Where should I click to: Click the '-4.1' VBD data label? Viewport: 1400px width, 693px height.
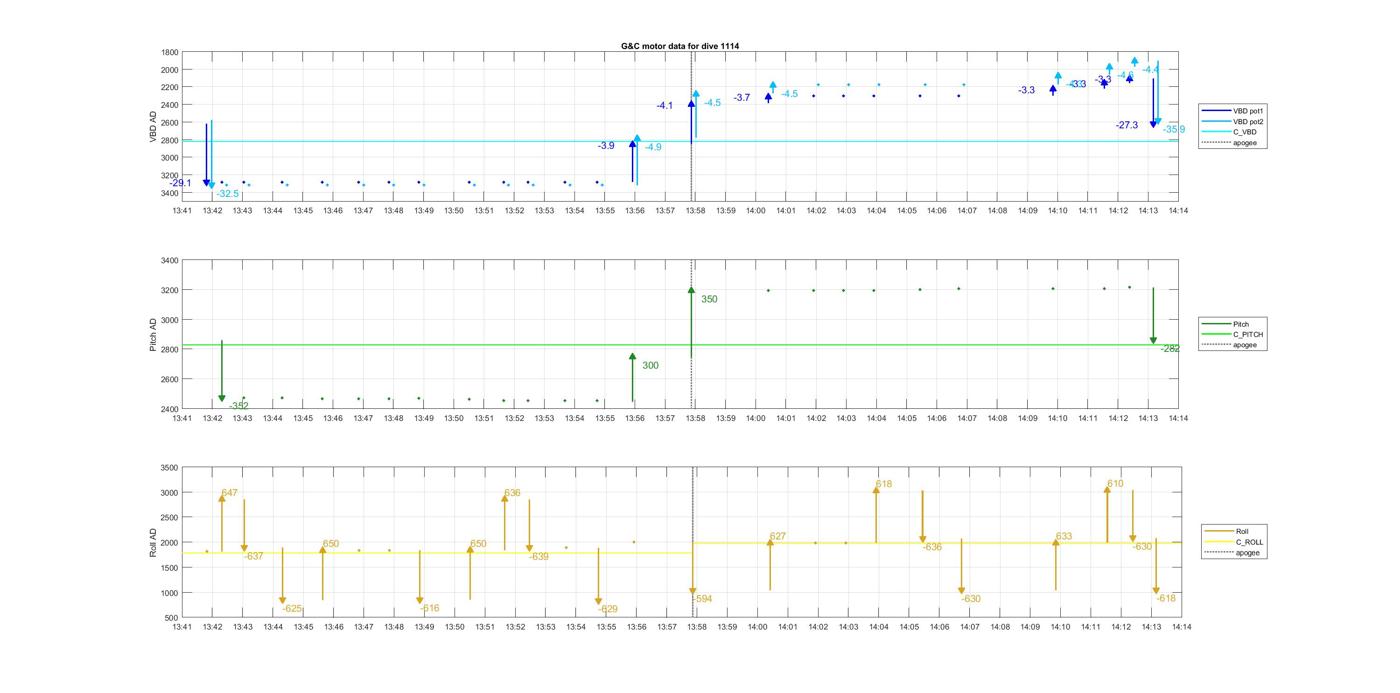665,105
